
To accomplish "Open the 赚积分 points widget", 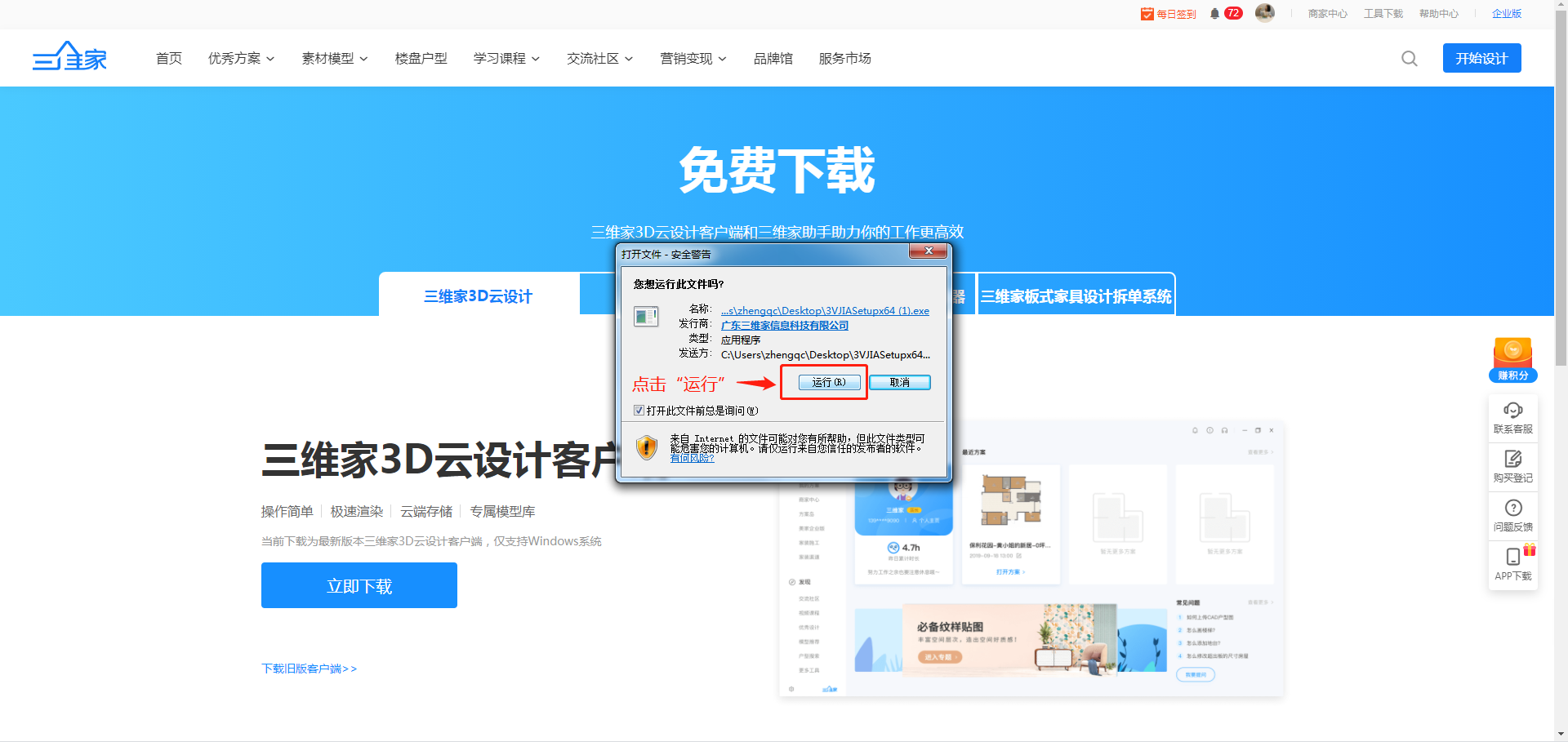I will point(1513,360).
